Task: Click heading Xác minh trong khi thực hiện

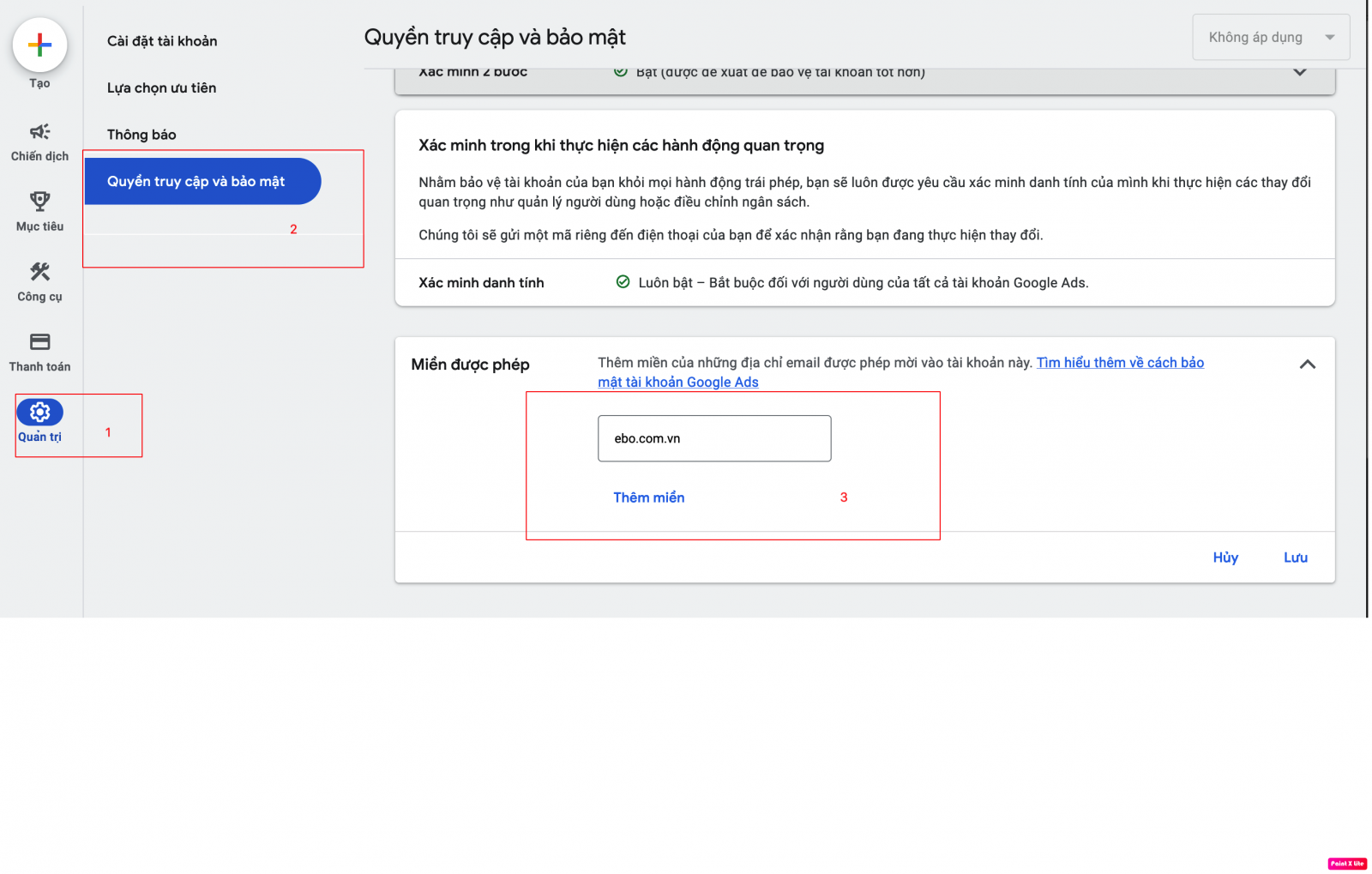Action: click(x=621, y=145)
